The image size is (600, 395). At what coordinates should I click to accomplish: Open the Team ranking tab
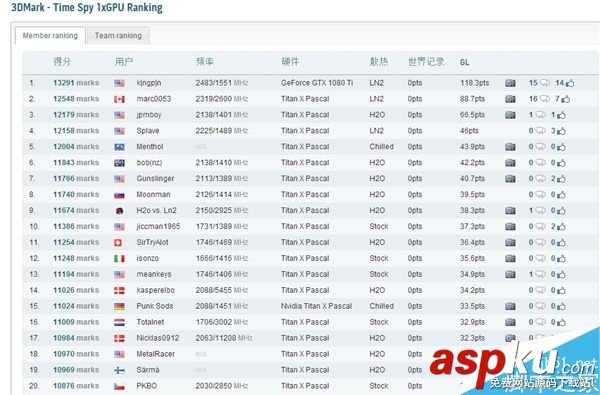(x=118, y=36)
